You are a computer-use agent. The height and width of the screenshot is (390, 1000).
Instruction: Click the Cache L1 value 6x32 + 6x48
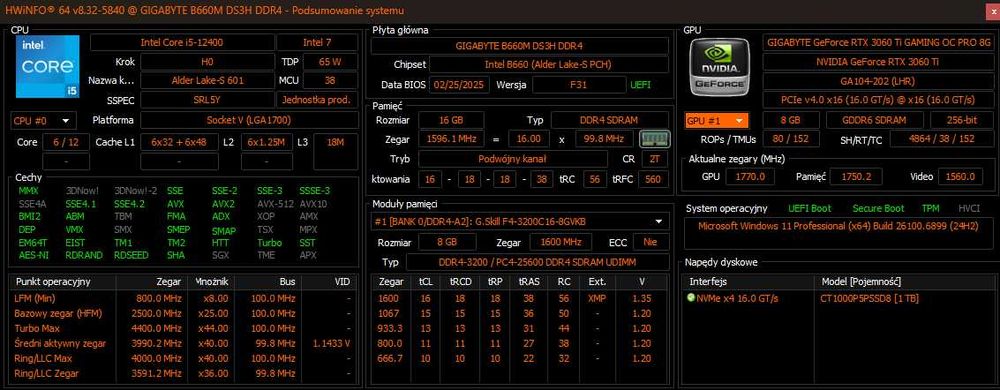pyautogui.click(x=179, y=142)
